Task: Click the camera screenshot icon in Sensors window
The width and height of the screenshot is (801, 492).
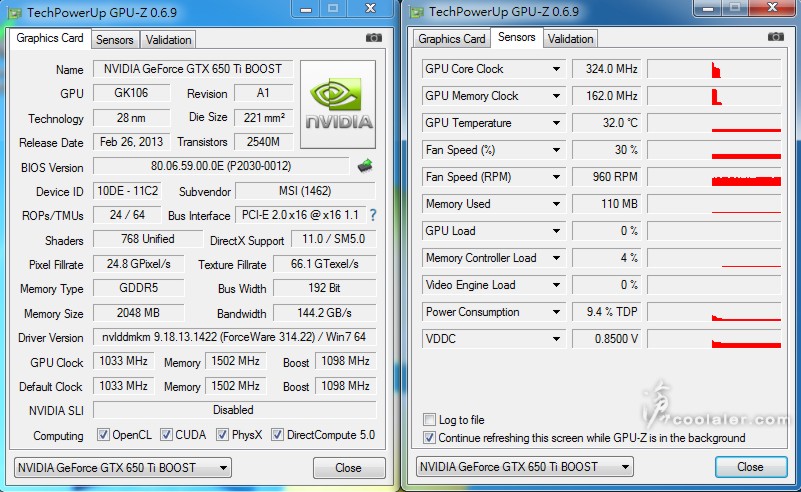Action: click(775, 37)
